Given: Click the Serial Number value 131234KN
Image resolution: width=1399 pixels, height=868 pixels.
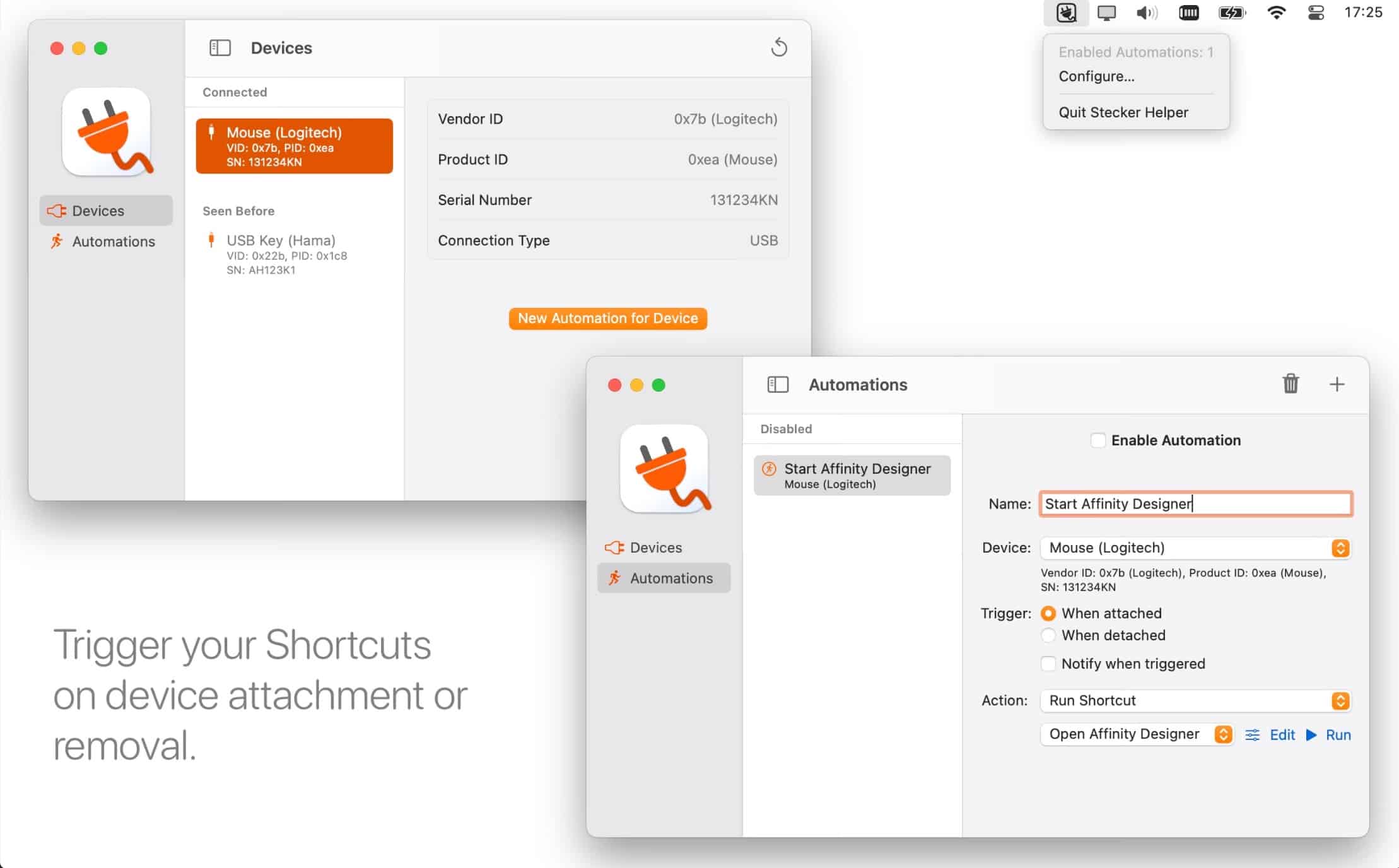Looking at the screenshot, I should (744, 200).
